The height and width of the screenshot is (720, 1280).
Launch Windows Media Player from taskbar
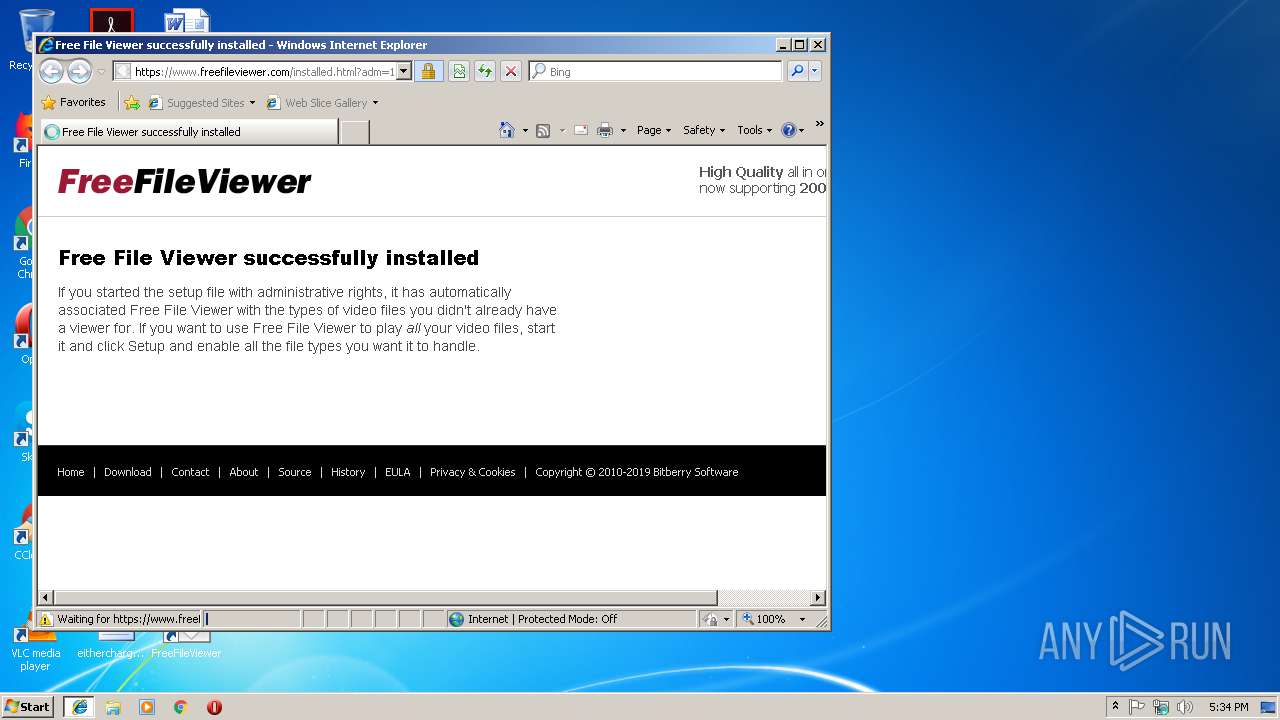(x=147, y=707)
